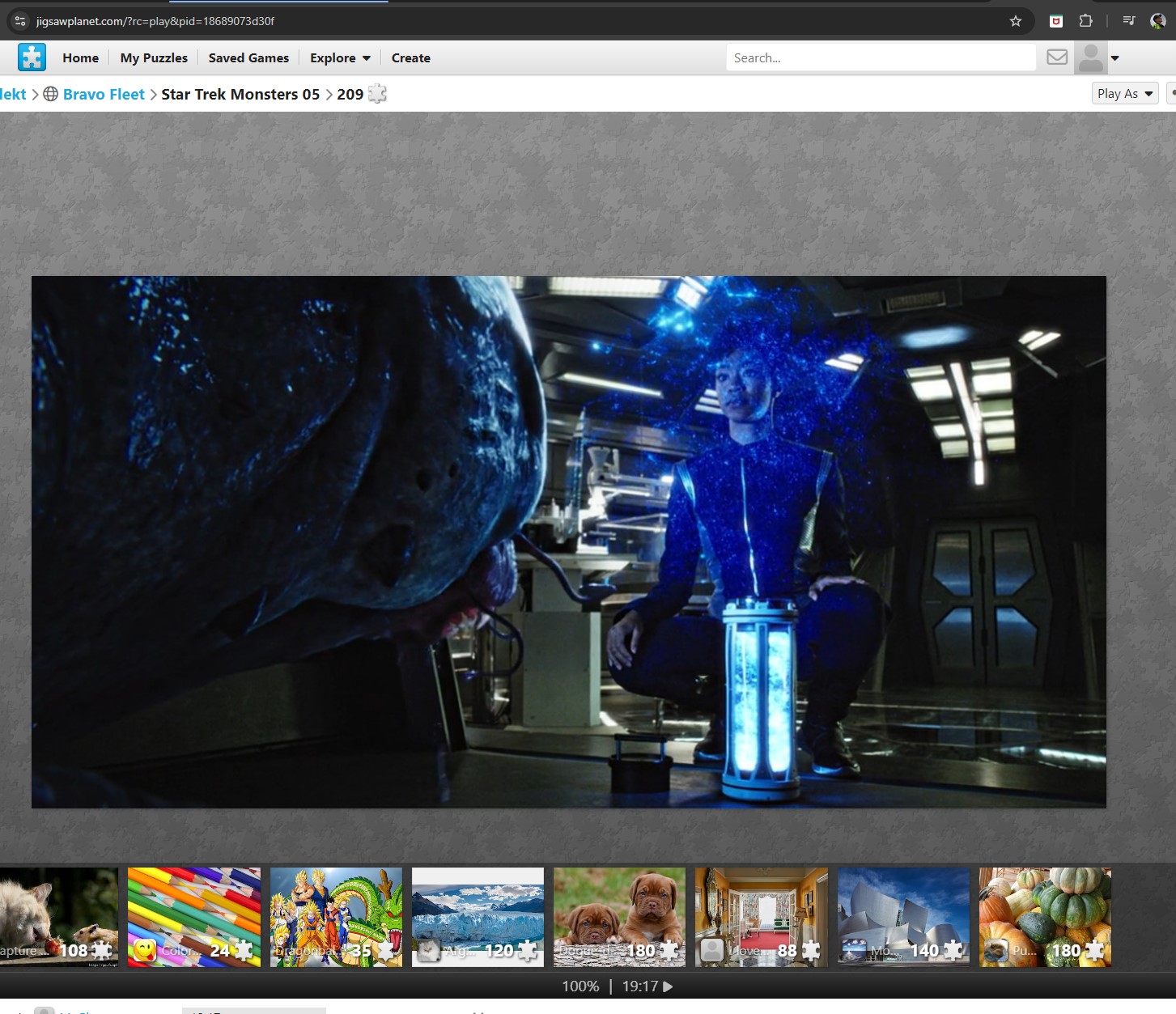The image size is (1176, 1014).
Task: Click the play arrow after 19:17 timer
Action: click(x=668, y=986)
